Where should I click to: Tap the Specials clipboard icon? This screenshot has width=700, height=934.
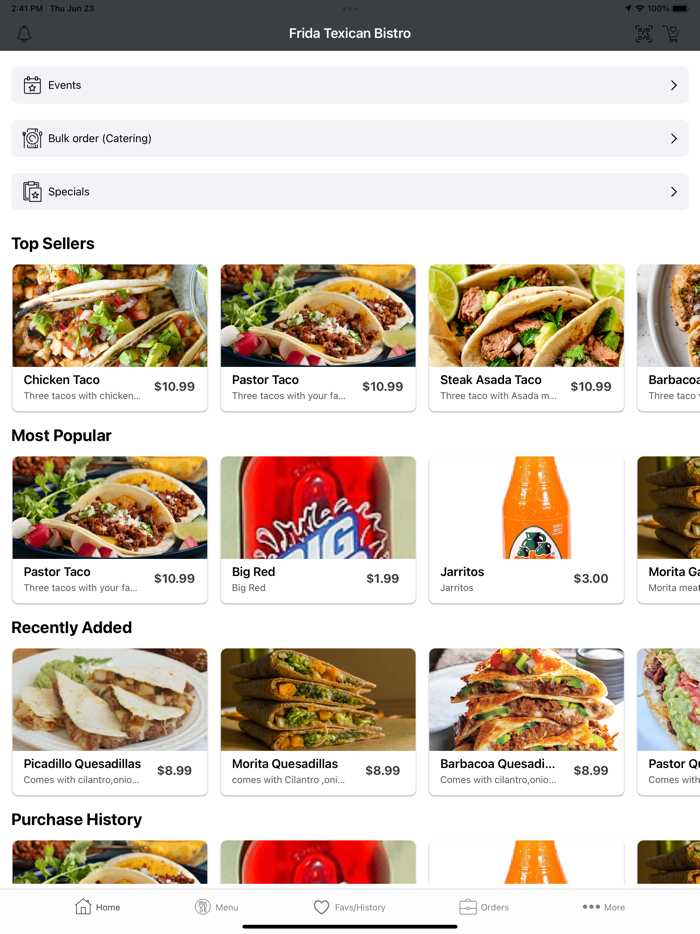click(32, 192)
